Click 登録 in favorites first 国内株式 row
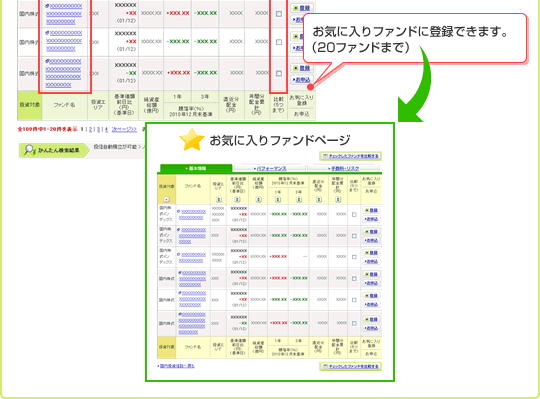Image resolution: width=540 pixels, height=399 pixels. [371, 274]
